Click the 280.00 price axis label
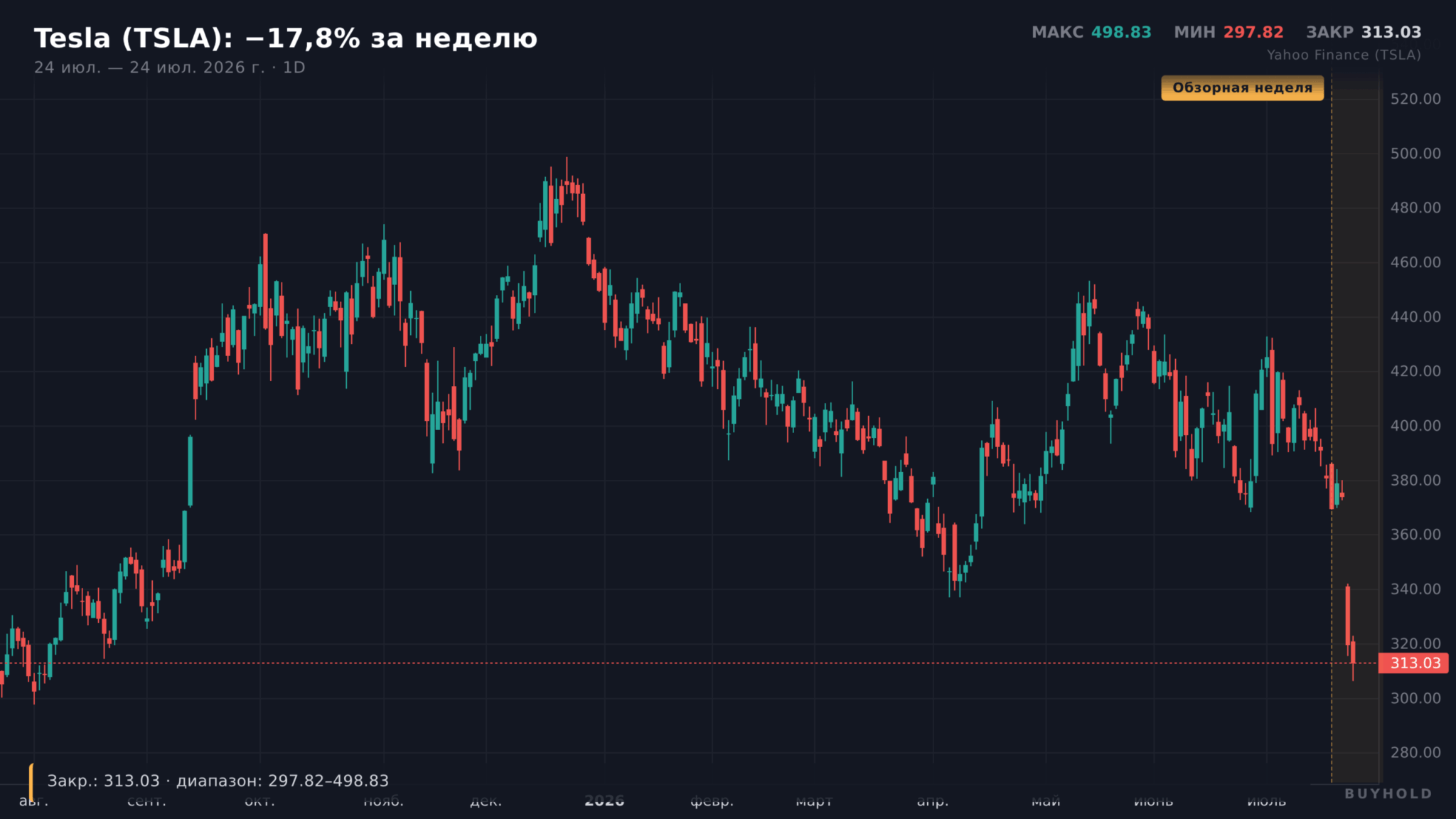This screenshot has width=1456, height=819. [1415, 753]
